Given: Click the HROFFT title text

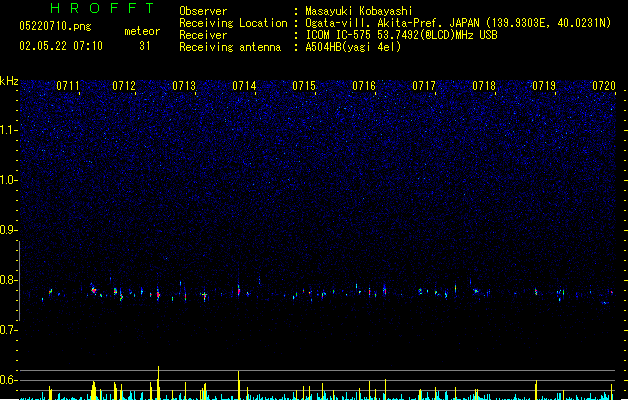Looking at the screenshot, I should point(102,8).
